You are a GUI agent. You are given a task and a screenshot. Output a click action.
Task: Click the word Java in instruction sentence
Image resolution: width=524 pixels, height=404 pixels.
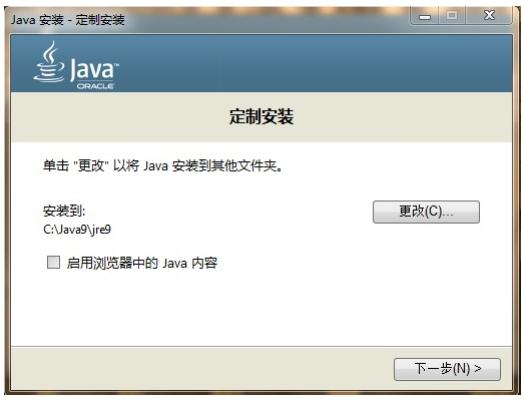tap(156, 166)
